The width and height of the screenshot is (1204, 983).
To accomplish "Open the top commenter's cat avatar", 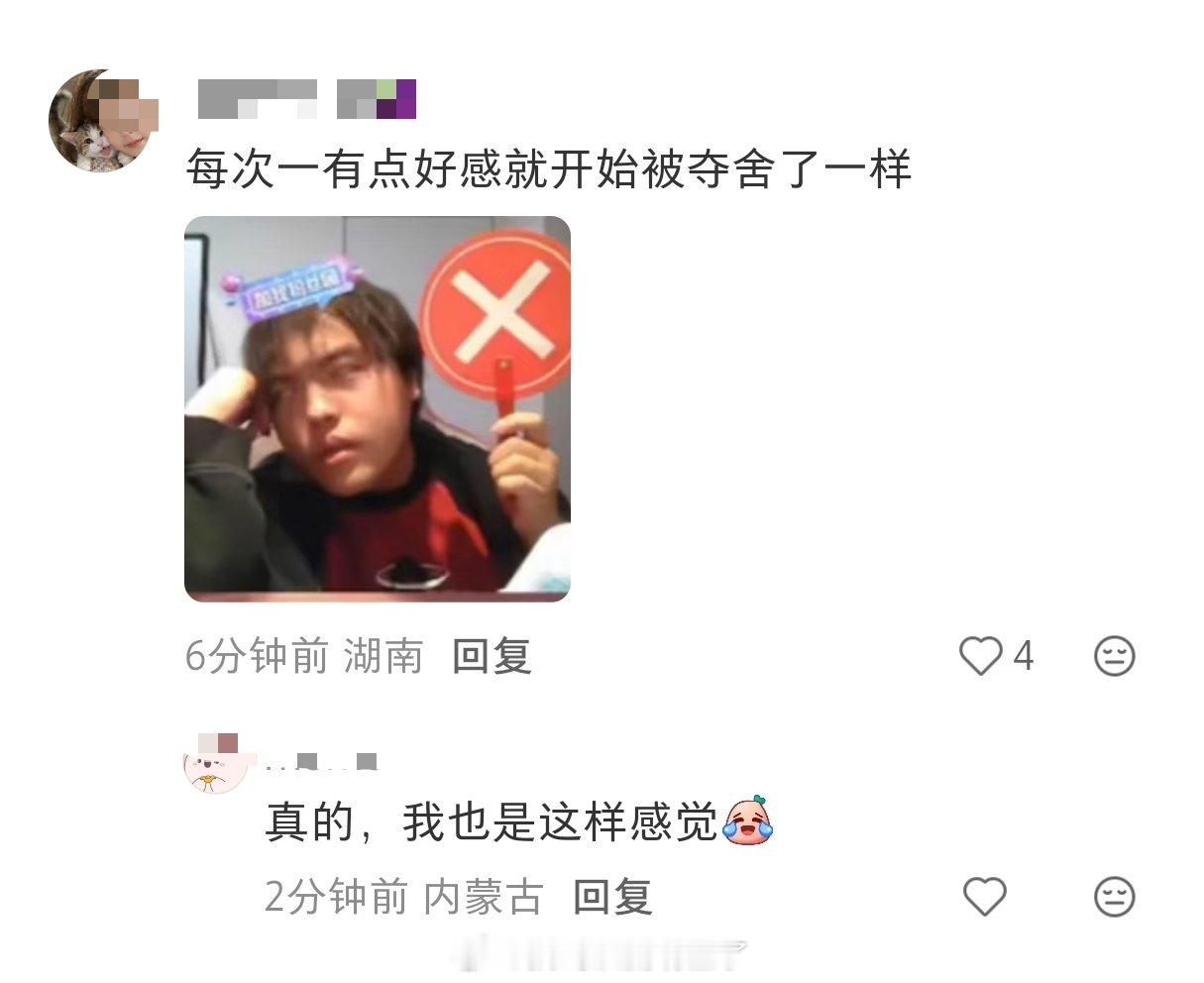I will [x=101, y=121].
